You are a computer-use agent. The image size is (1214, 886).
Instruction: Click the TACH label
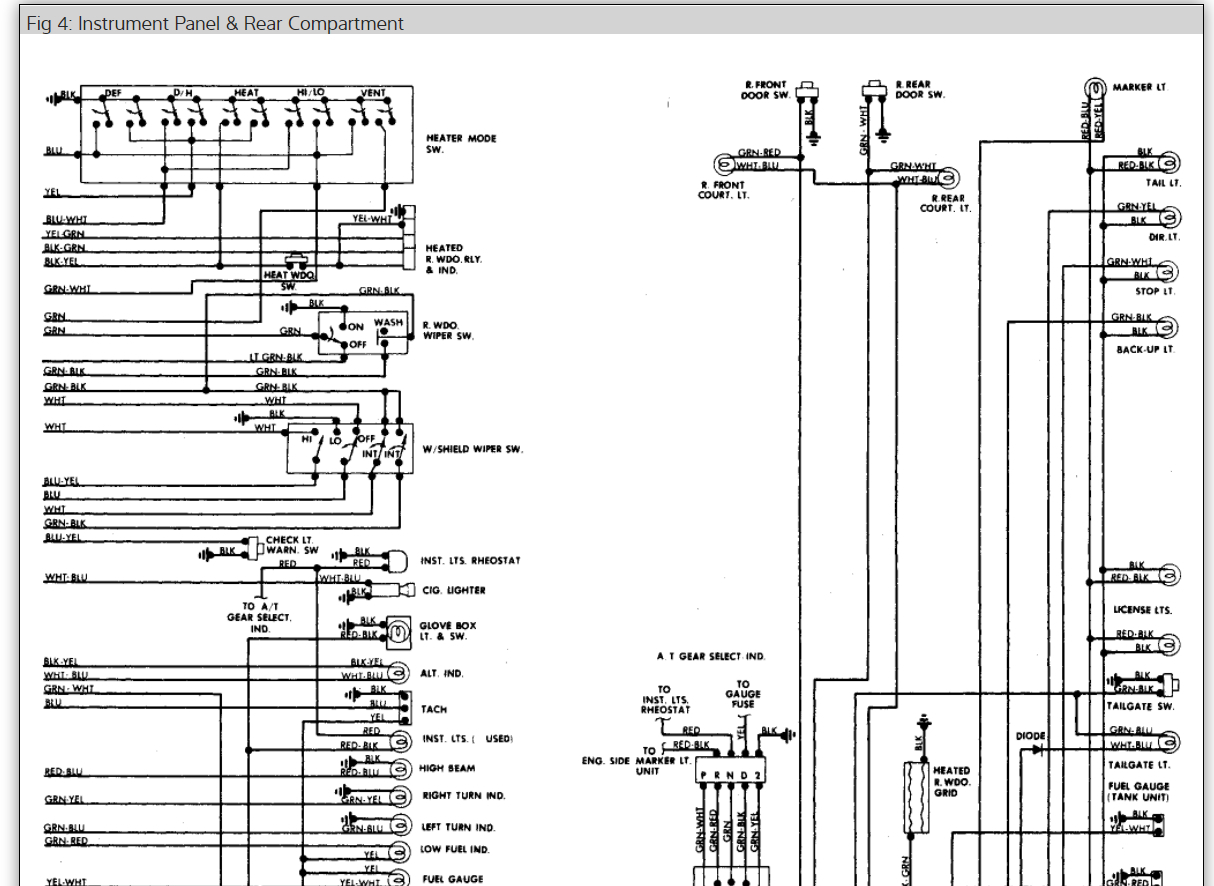[434, 709]
